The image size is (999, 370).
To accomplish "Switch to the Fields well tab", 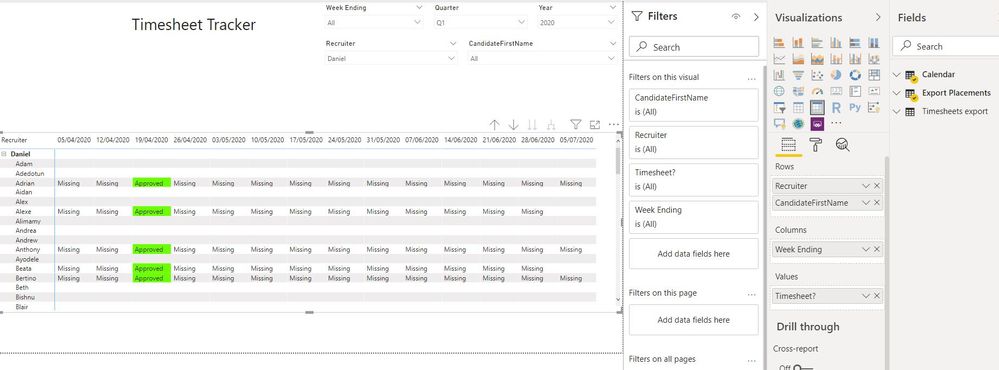I will point(789,145).
